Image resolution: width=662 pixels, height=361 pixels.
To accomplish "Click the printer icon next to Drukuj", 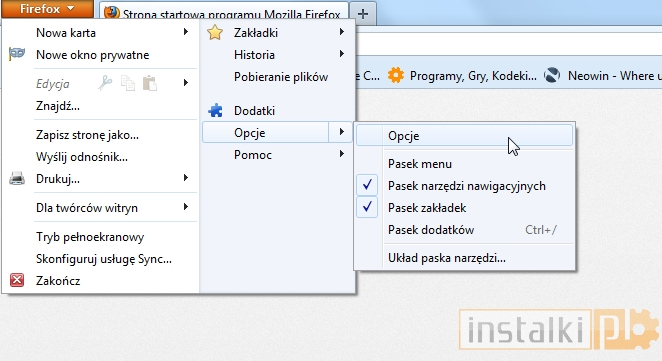I will (x=17, y=179).
